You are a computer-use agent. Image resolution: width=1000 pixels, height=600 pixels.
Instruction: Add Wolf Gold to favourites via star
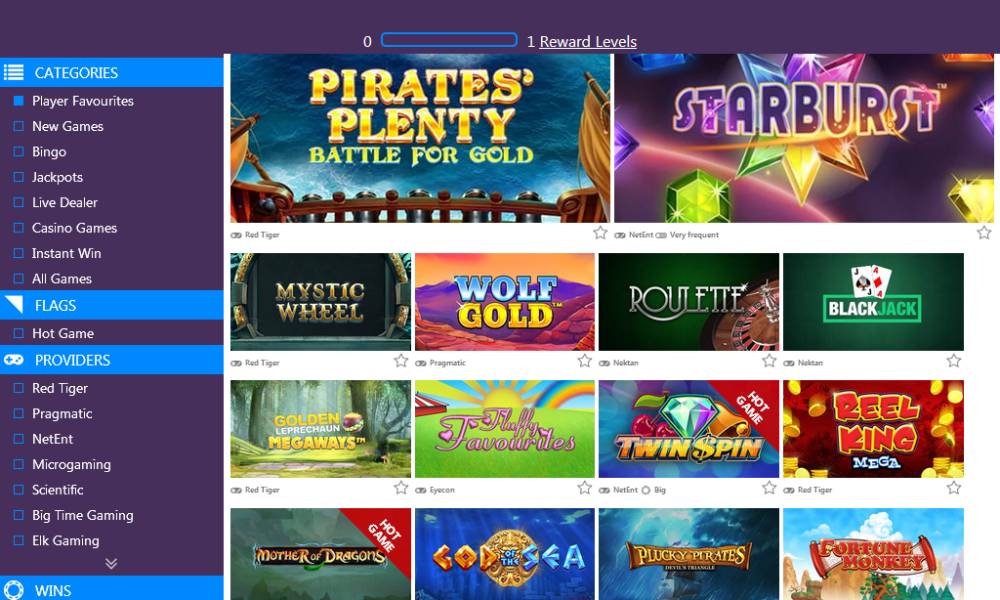coord(585,361)
